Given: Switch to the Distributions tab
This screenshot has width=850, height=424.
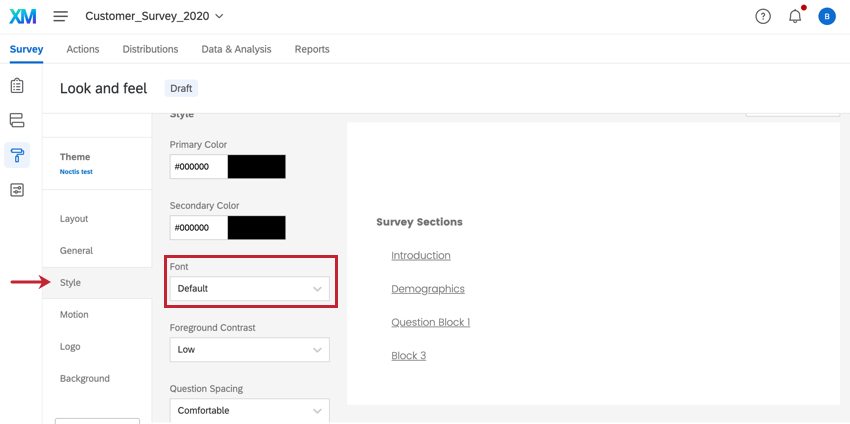Looking at the screenshot, I should (x=150, y=49).
